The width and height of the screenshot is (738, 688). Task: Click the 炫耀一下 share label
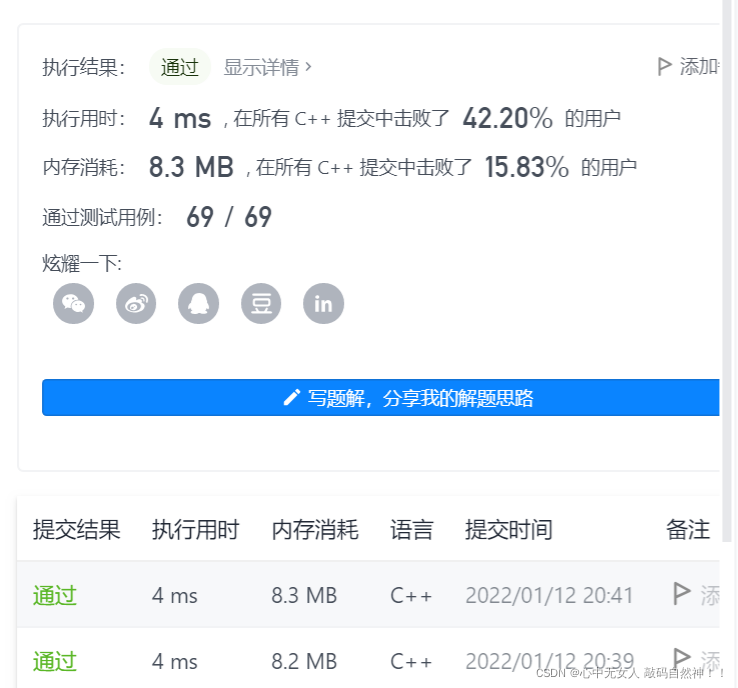(82, 264)
